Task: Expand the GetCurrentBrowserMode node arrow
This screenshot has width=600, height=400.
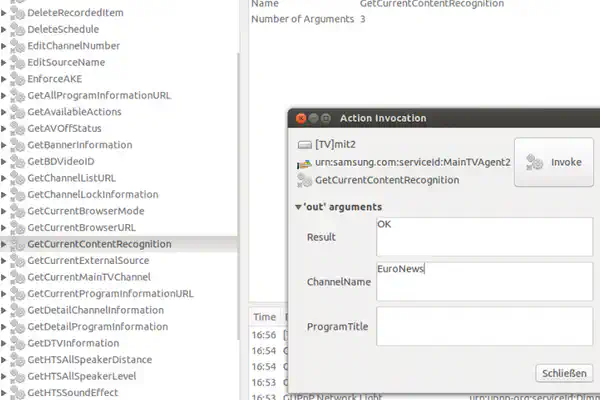Action: [5, 211]
